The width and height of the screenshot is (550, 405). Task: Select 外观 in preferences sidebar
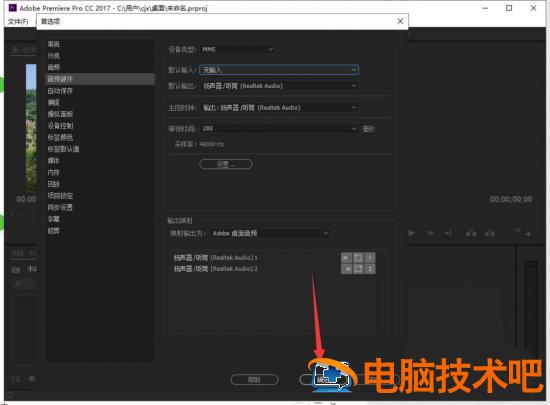coord(54,56)
